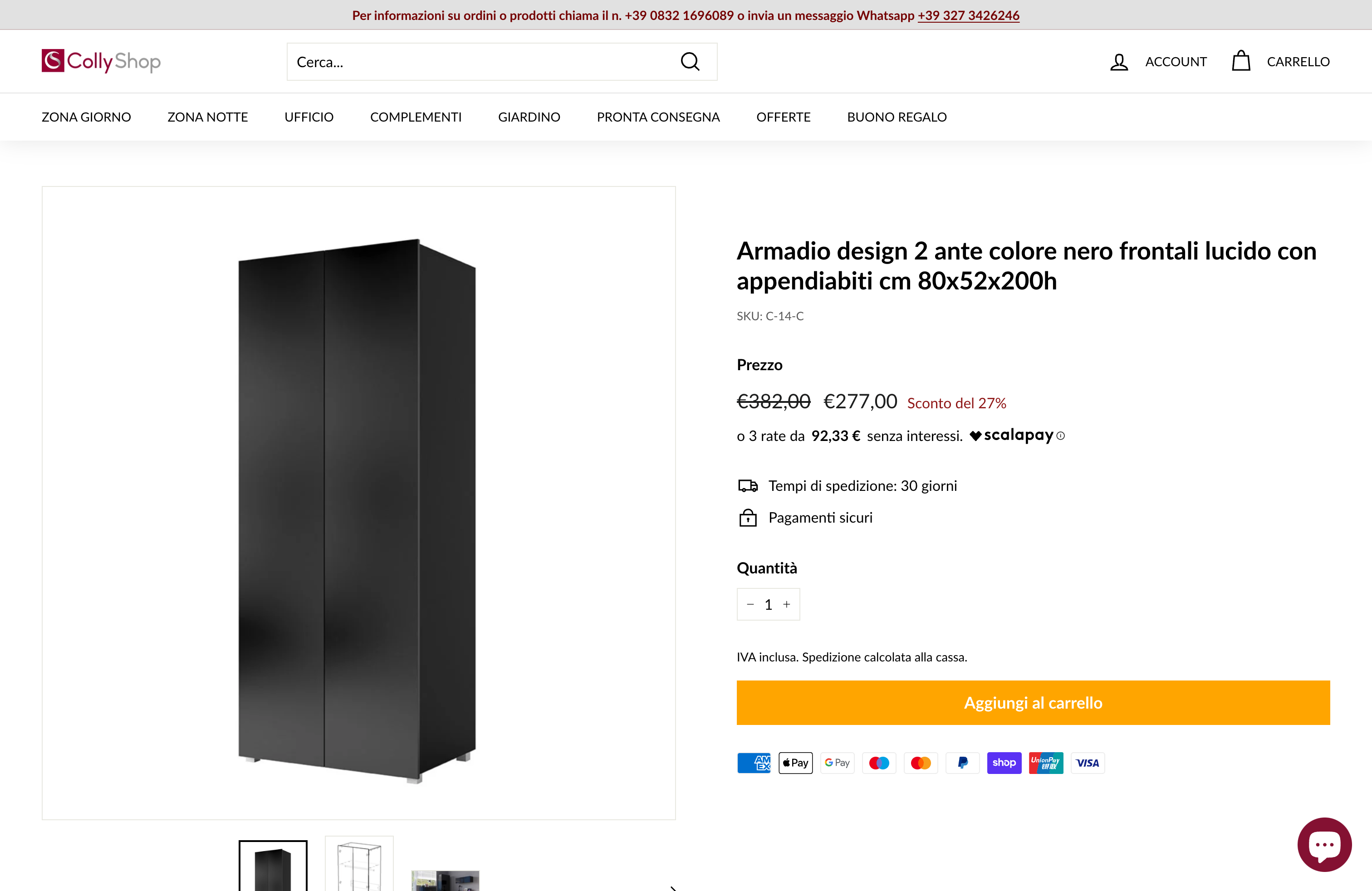Open the COMPLEMENTI menu
The width and height of the screenshot is (1372, 891).
[416, 117]
